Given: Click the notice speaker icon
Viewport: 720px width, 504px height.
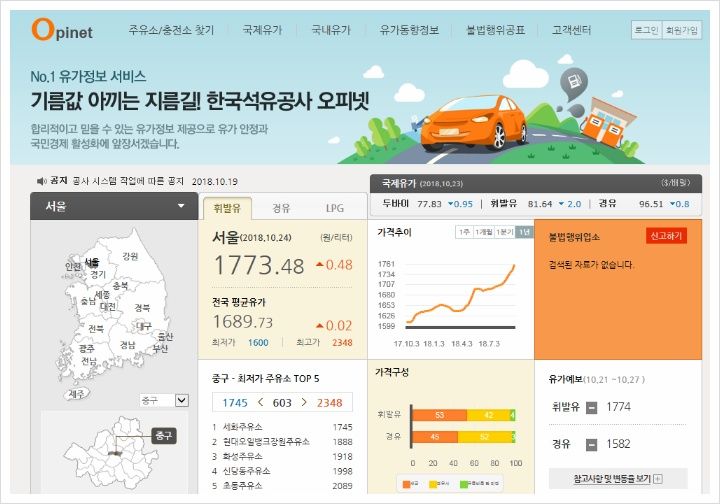Looking at the screenshot, I should (41, 181).
